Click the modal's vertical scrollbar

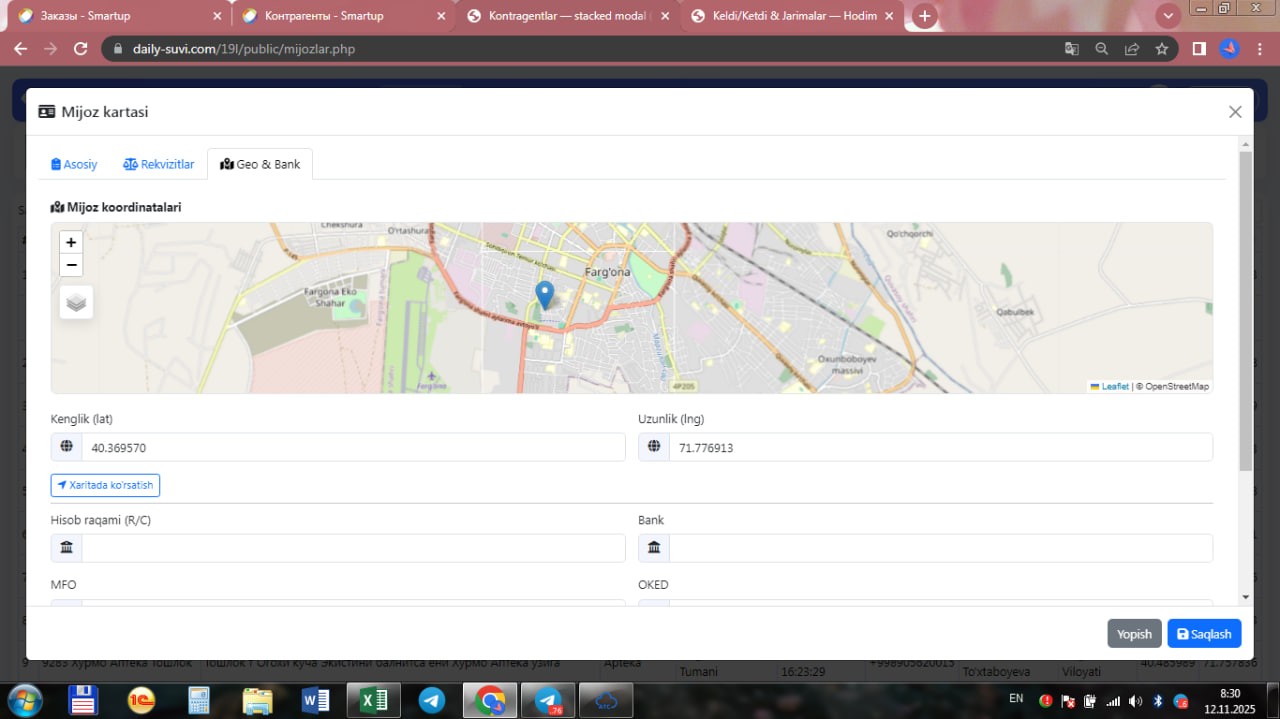click(1245, 310)
